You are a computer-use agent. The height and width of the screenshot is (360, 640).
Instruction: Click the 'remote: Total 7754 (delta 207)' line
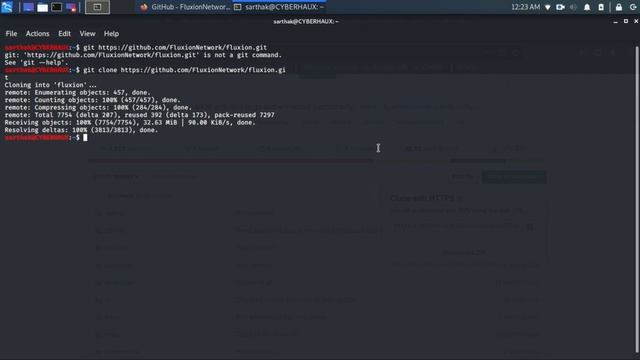pos(140,115)
